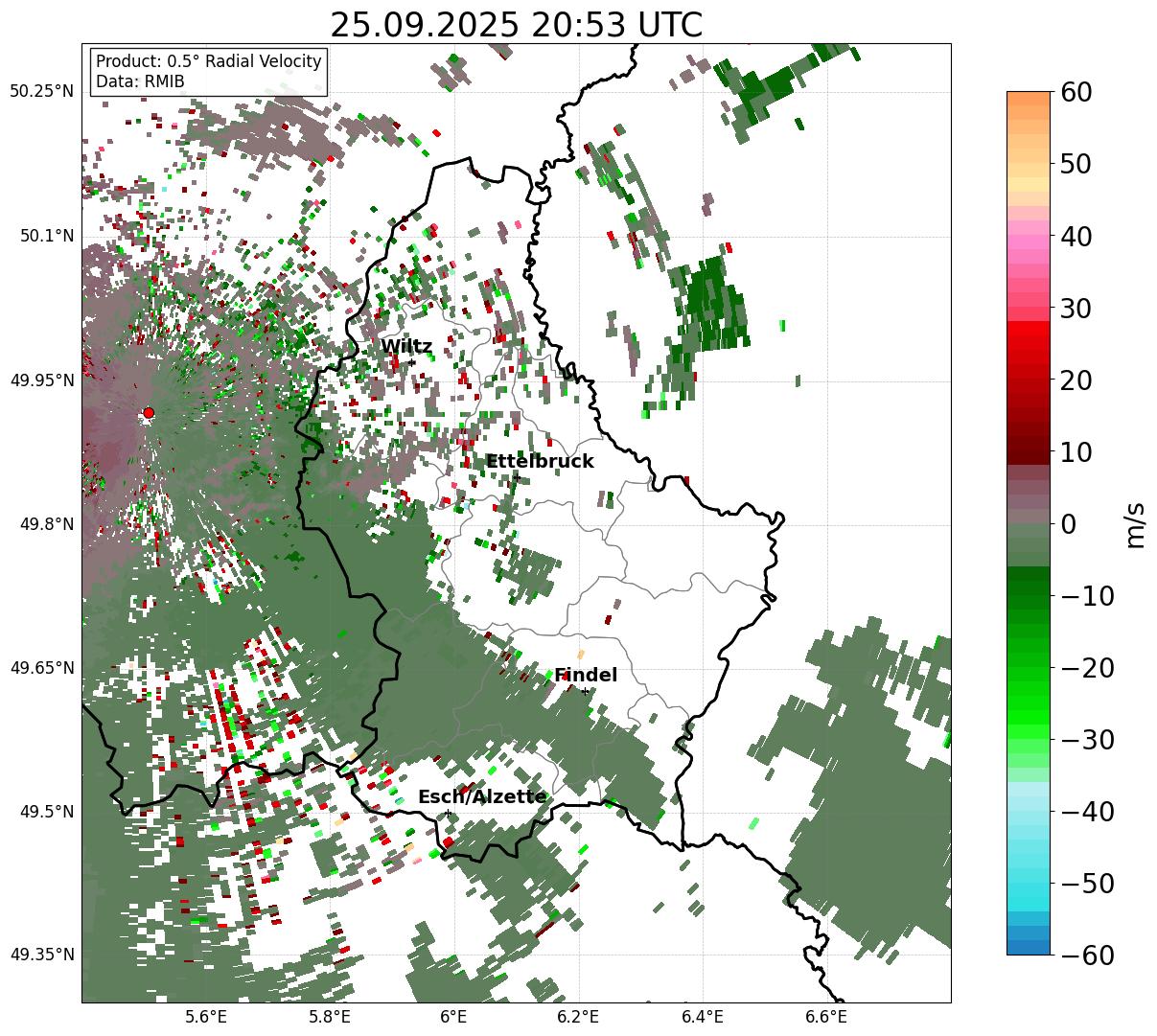This screenshot has height=1036, width=1157.
Task: Click the 49.8°N latitude tick label
Action: tap(46, 524)
